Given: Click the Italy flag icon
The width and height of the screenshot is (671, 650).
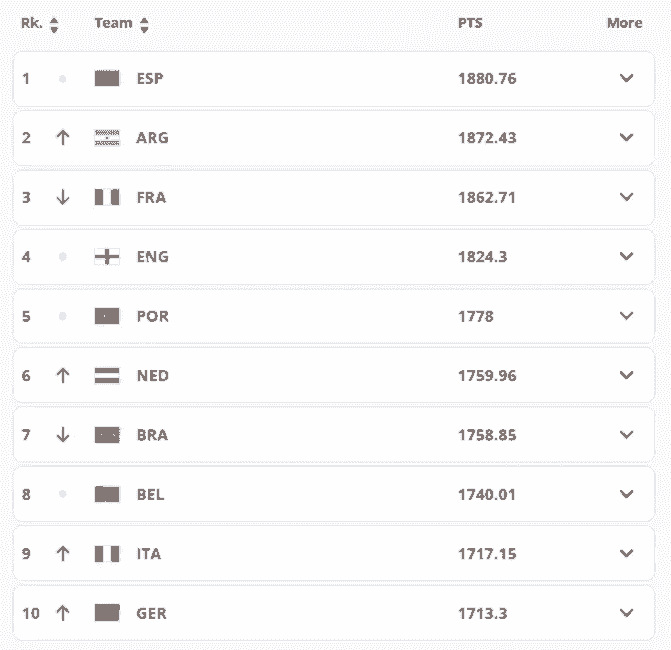Looking at the screenshot, I should (107, 554).
